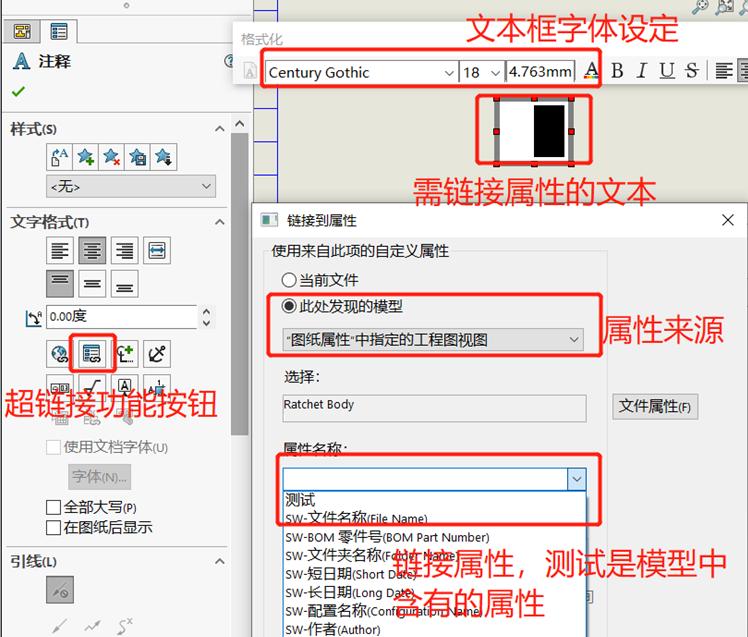Switch to the feature manager tab icon
748x637 pixels.
tap(22, 31)
